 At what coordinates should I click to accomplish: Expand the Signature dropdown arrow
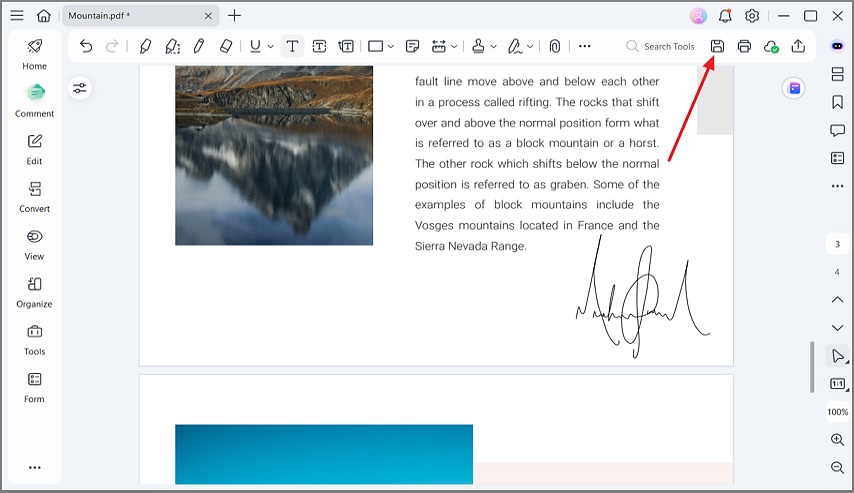tap(530, 47)
